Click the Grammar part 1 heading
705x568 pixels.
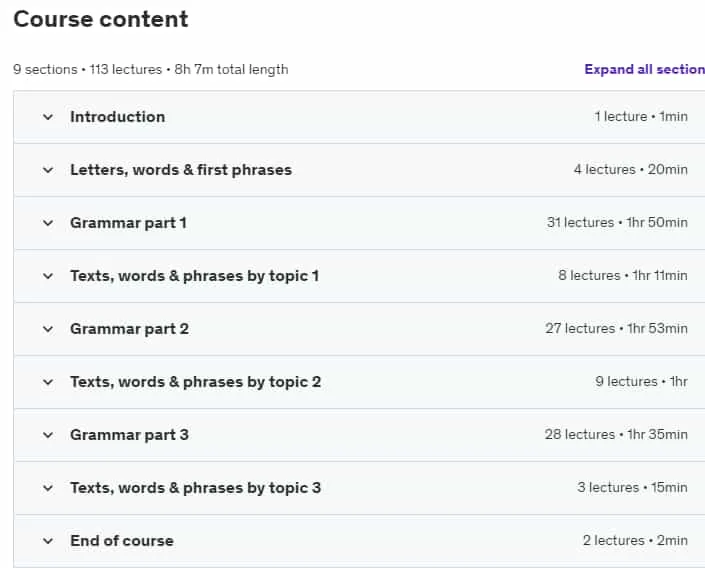click(128, 223)
